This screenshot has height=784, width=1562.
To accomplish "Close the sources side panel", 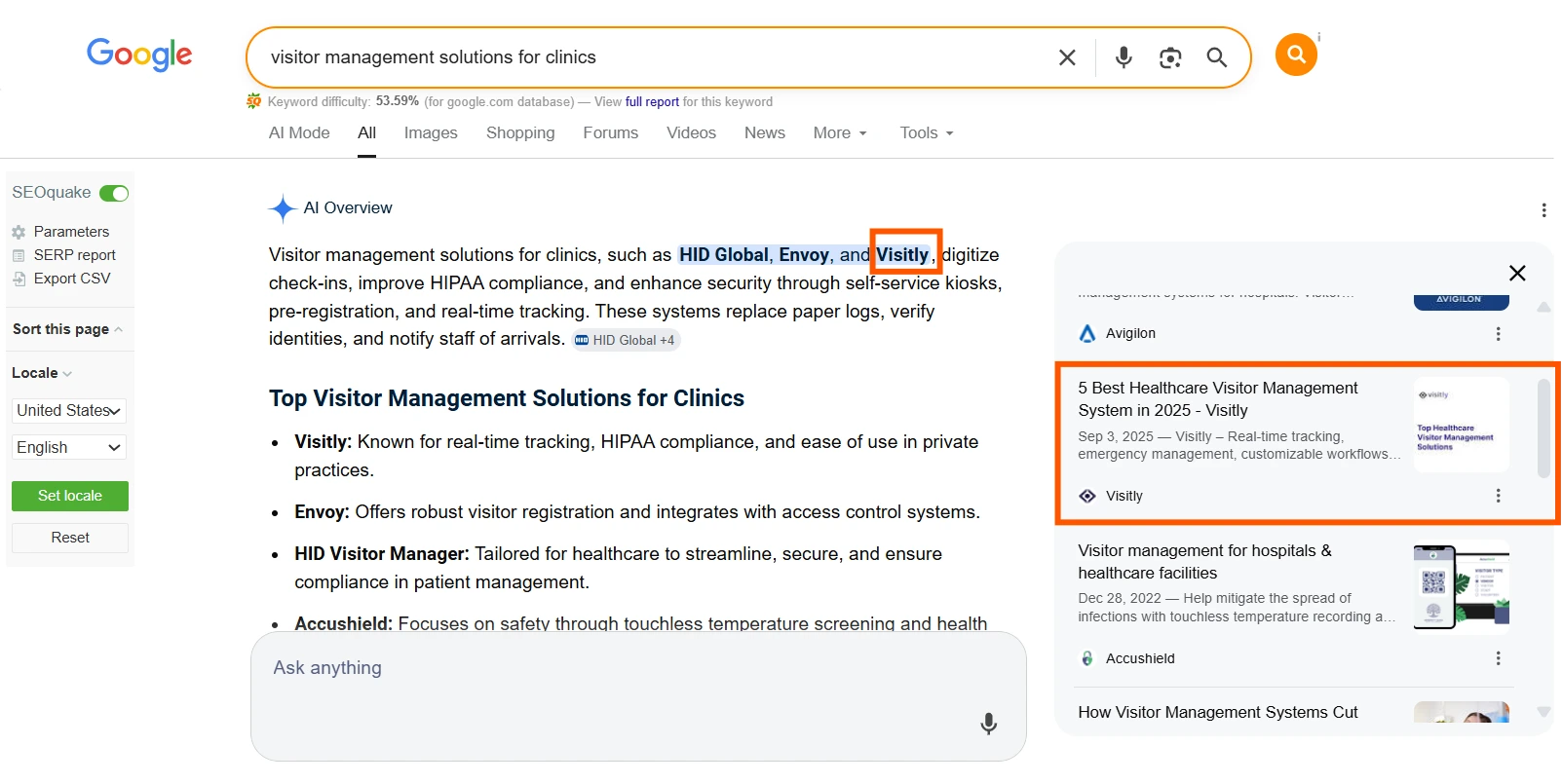I will 1517,274.
